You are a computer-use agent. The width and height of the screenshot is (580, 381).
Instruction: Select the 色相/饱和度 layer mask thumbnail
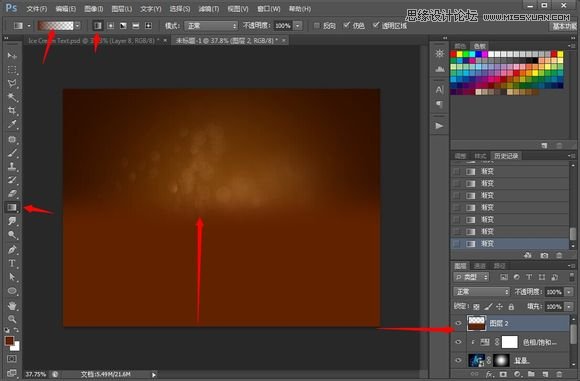(509, 342)
